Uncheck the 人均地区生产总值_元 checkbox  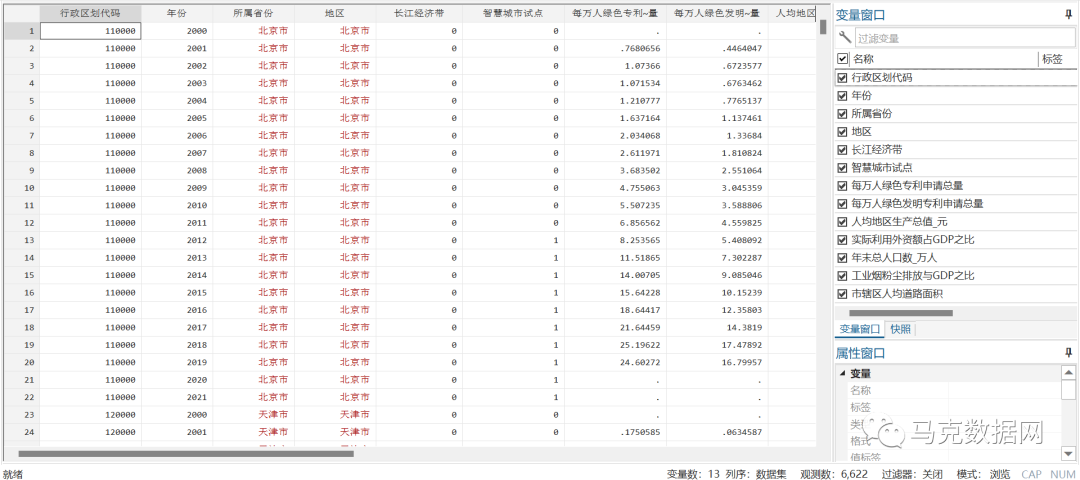click(x=842, y=222)
